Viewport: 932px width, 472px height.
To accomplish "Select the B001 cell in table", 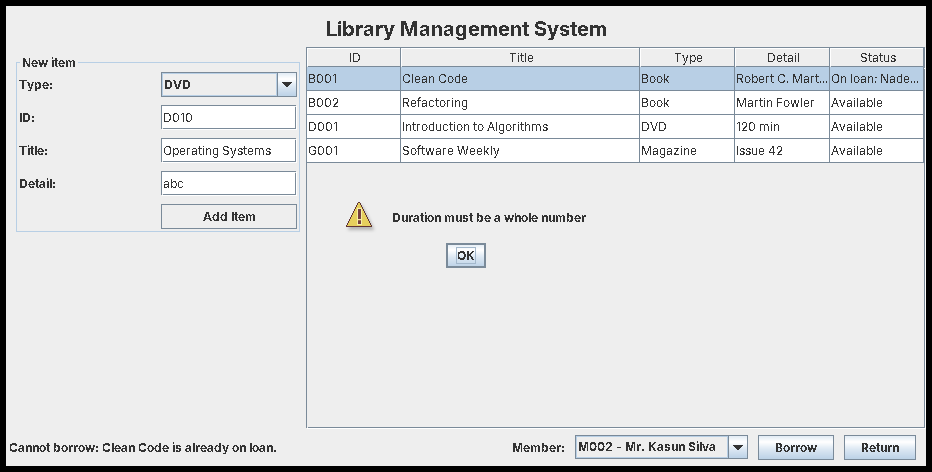I will 354,78.
